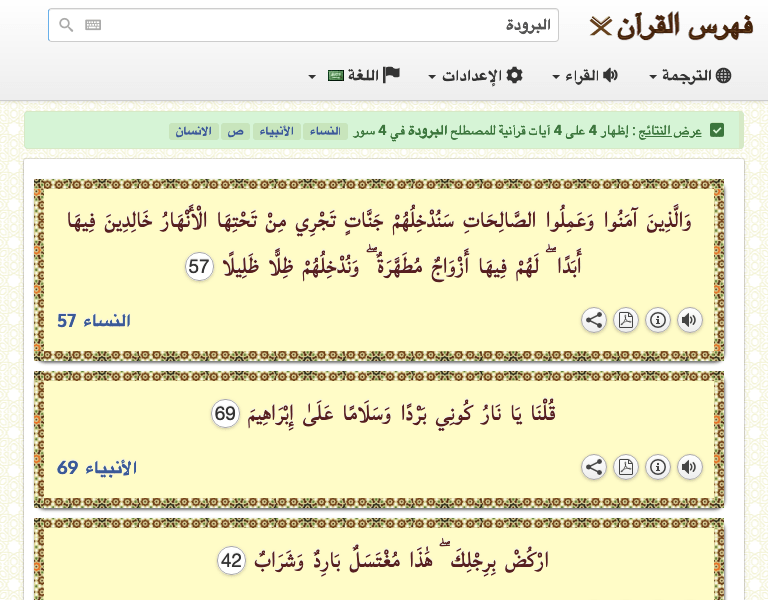Show info for verse الأنبياء 69

pyautogui.click(x=657, y=467)
